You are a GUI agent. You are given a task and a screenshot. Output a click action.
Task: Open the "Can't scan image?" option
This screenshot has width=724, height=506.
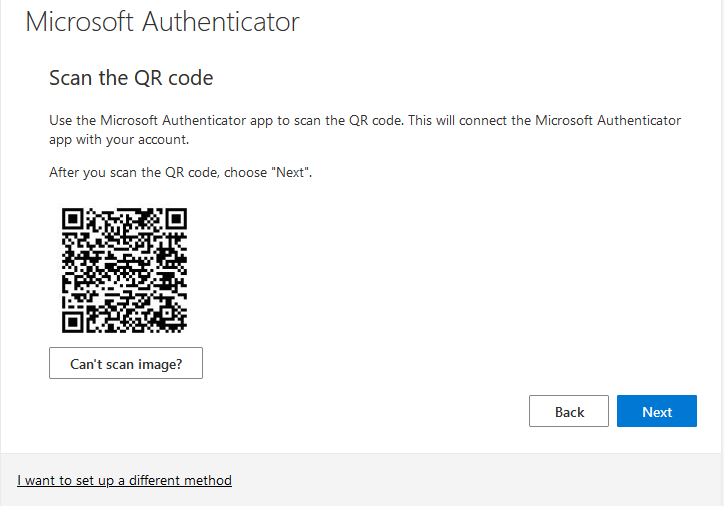[126, 363]
